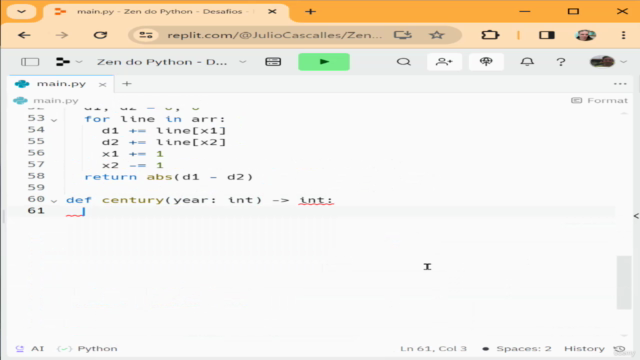This screenshot has height=360, width=640.
Task: Invite collaborators with the add-person icon
Action: click(x=444, y=62)
